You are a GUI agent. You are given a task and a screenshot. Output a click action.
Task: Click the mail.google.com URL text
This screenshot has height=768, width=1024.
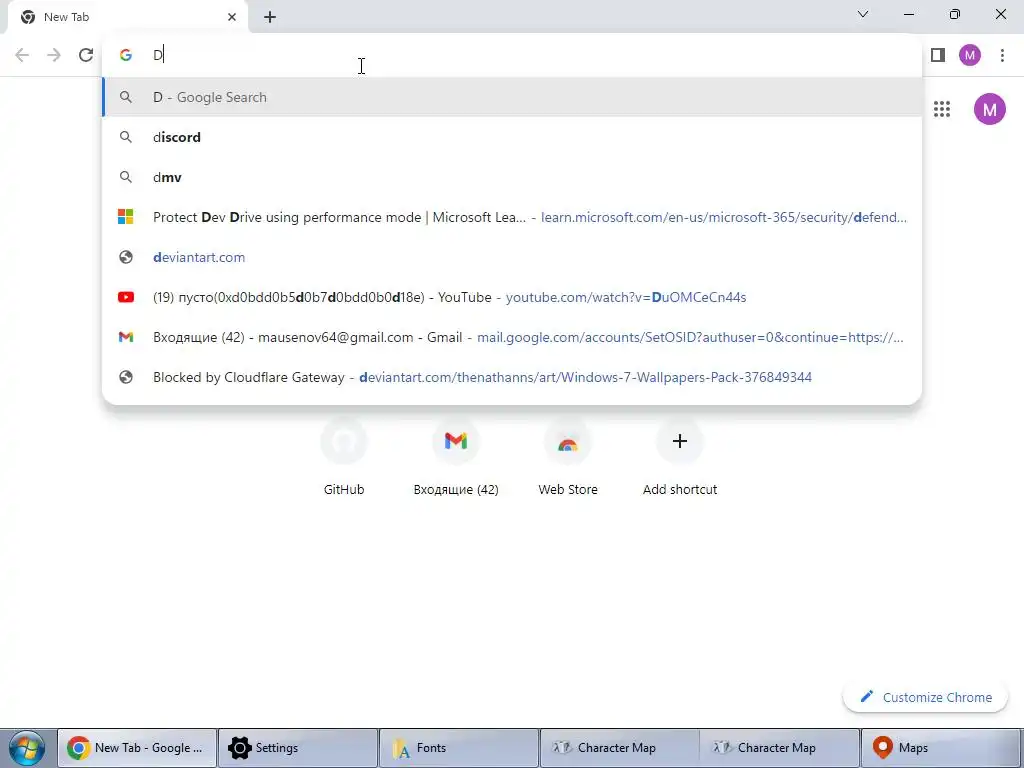690,337
